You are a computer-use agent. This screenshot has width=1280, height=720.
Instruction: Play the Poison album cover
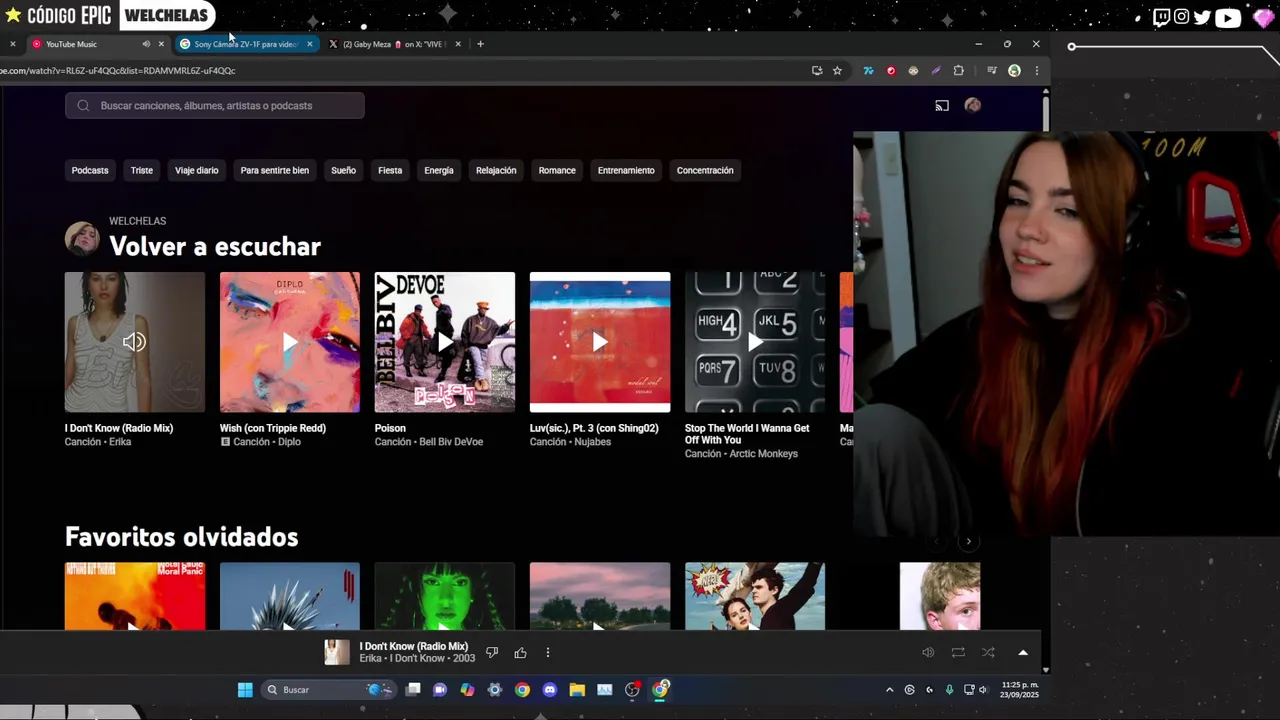445,342
